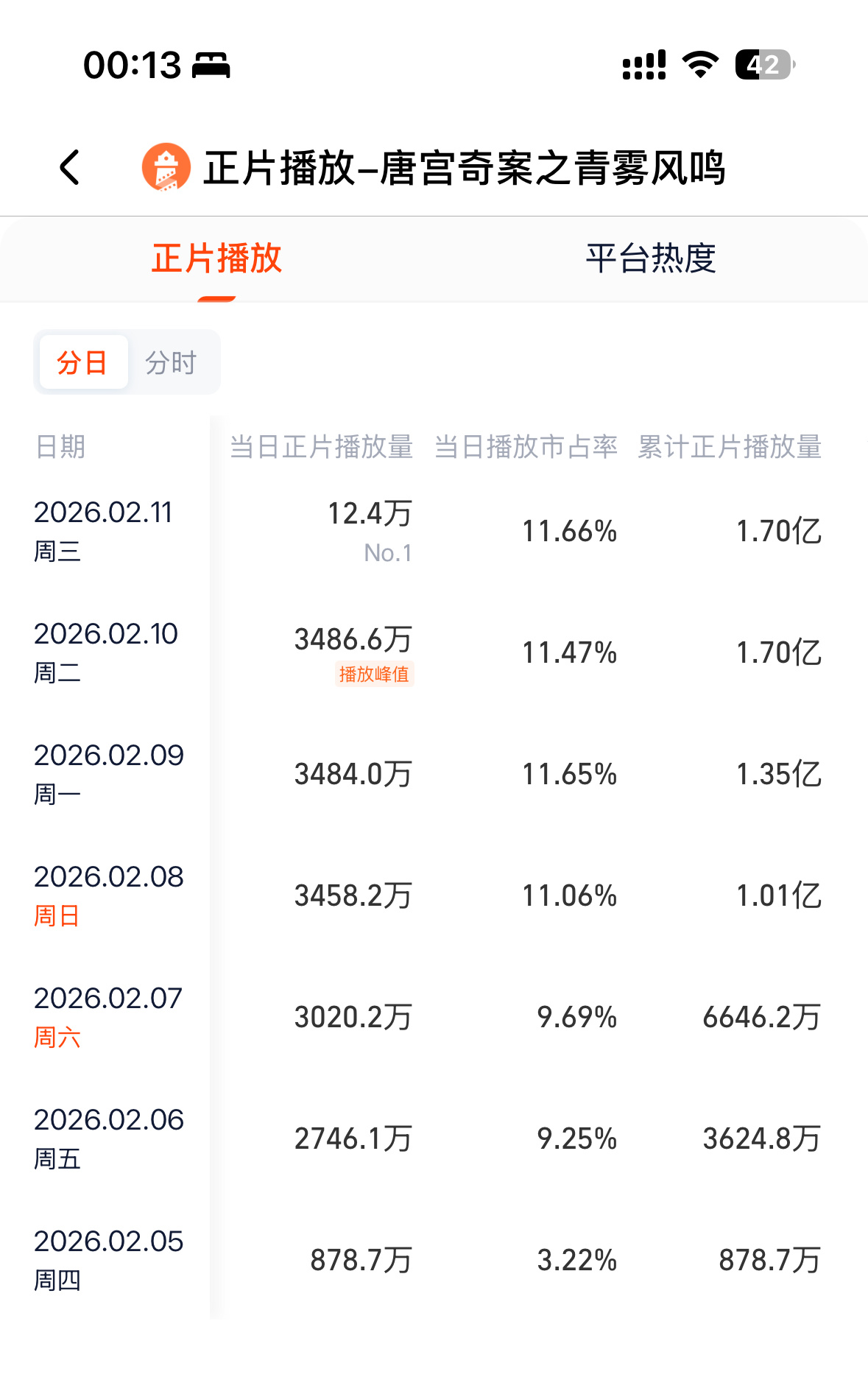Switch to the 平台热度 tab
Viewport: 868px width, 1380px height.
click(651, 258)
